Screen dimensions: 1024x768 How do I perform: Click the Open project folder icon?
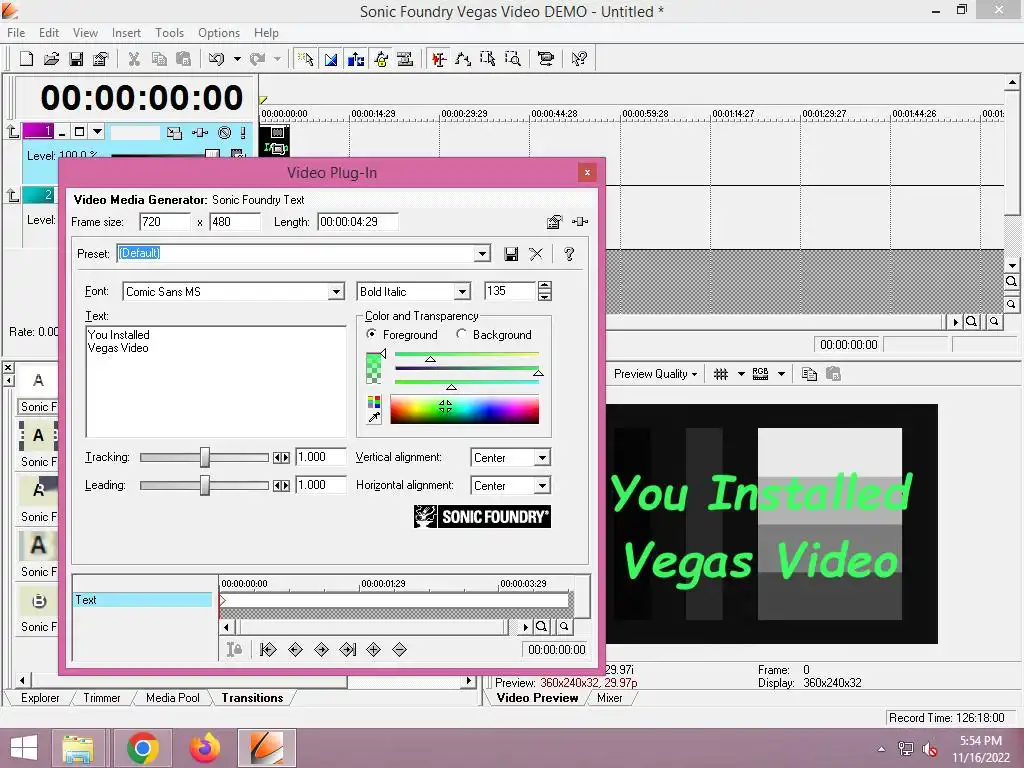coord(51,59)
